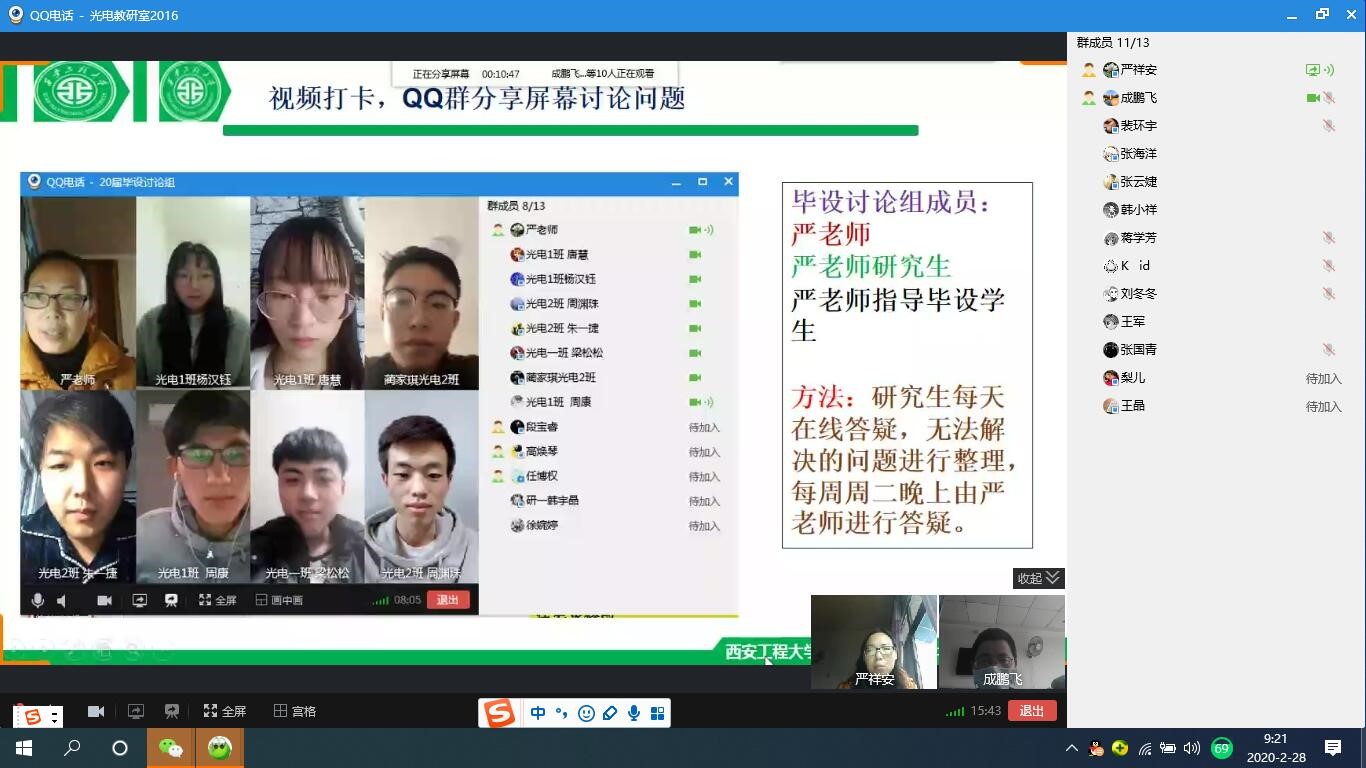Open the volume control in system tray

1192,748
